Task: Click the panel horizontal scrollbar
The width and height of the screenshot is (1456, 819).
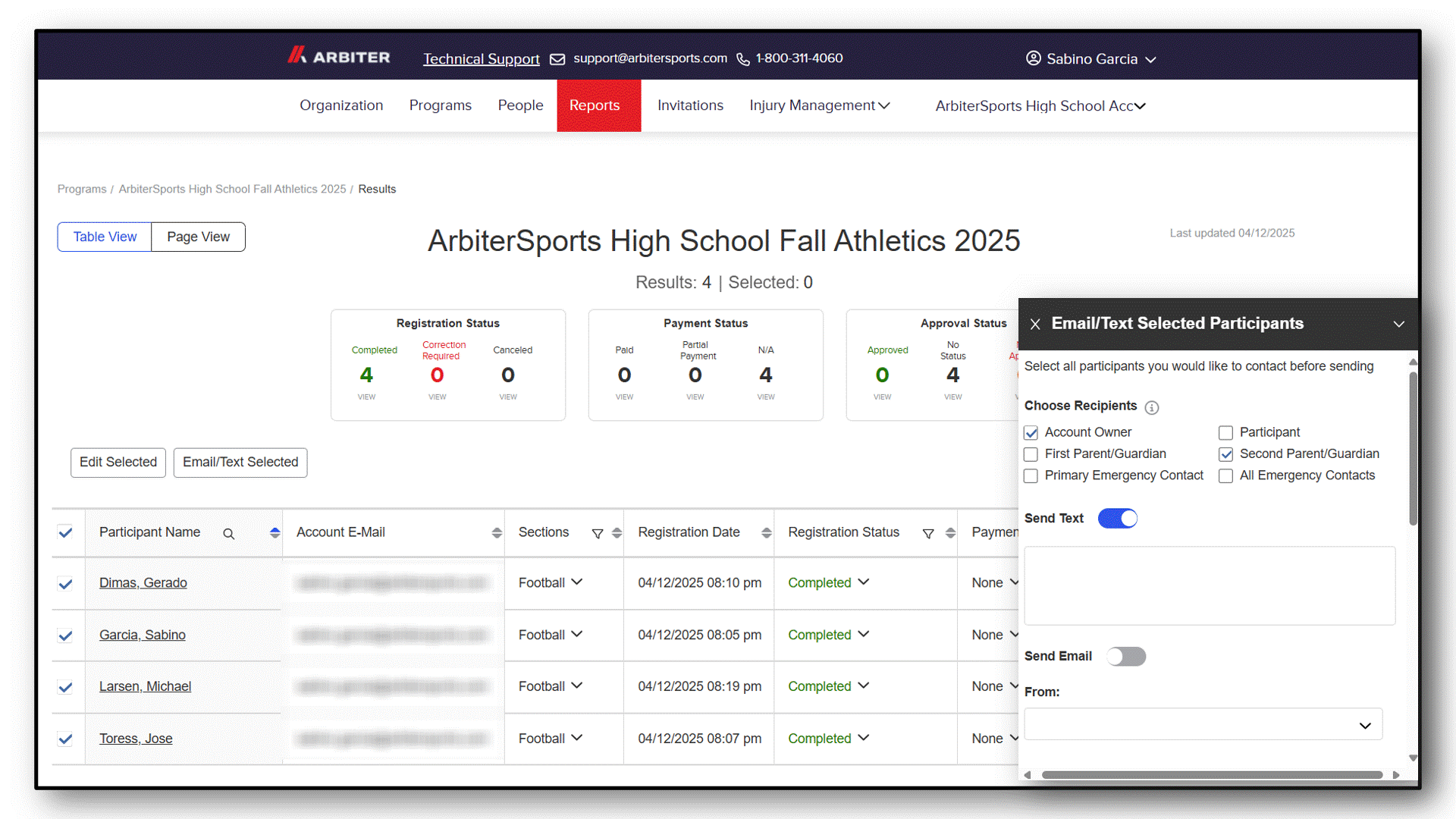Action: click(1212, 775)
